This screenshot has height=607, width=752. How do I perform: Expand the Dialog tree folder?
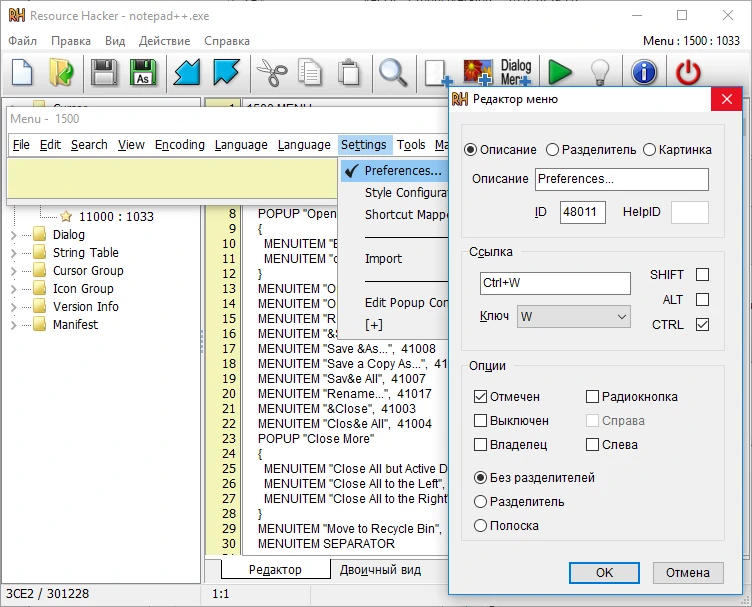(13, 235)
